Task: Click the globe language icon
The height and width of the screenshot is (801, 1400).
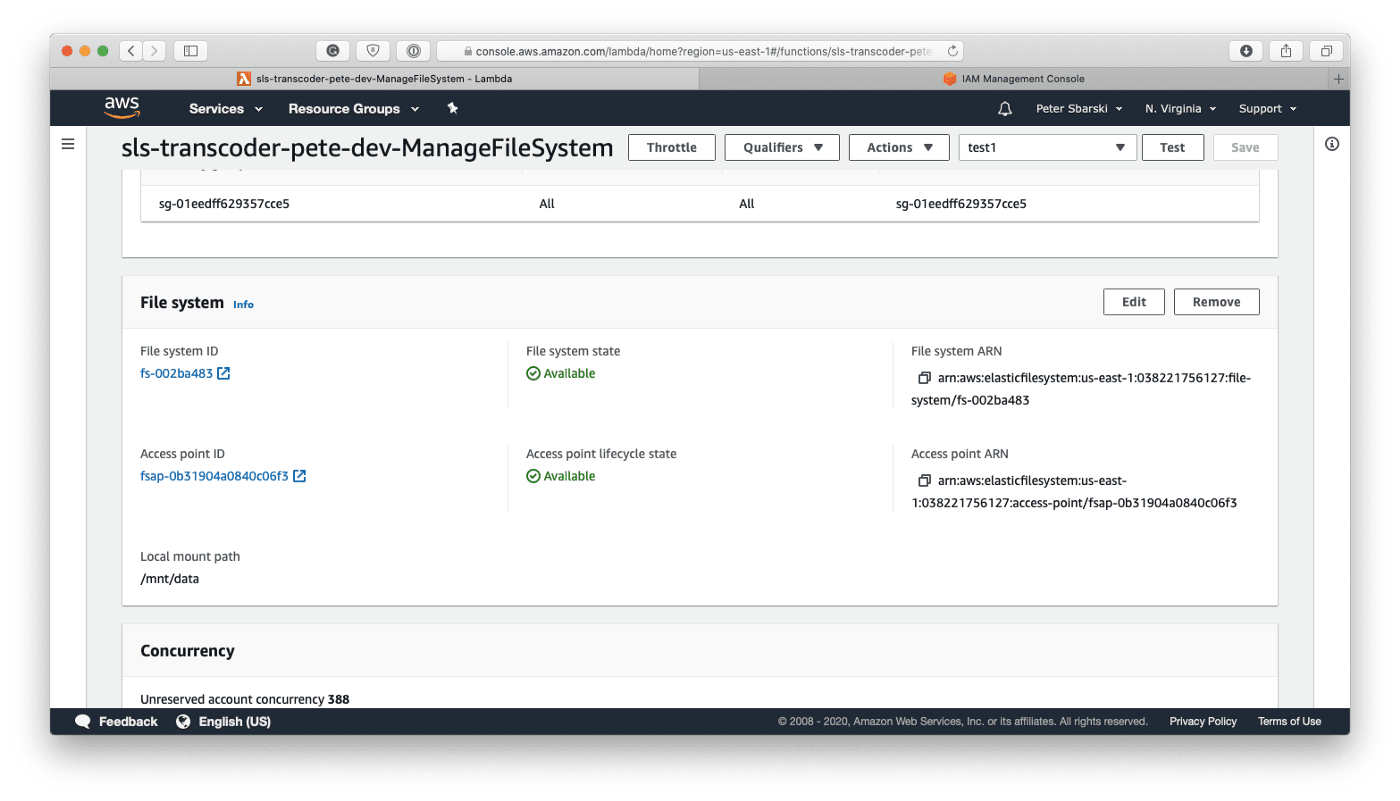Action: (183, 721)
